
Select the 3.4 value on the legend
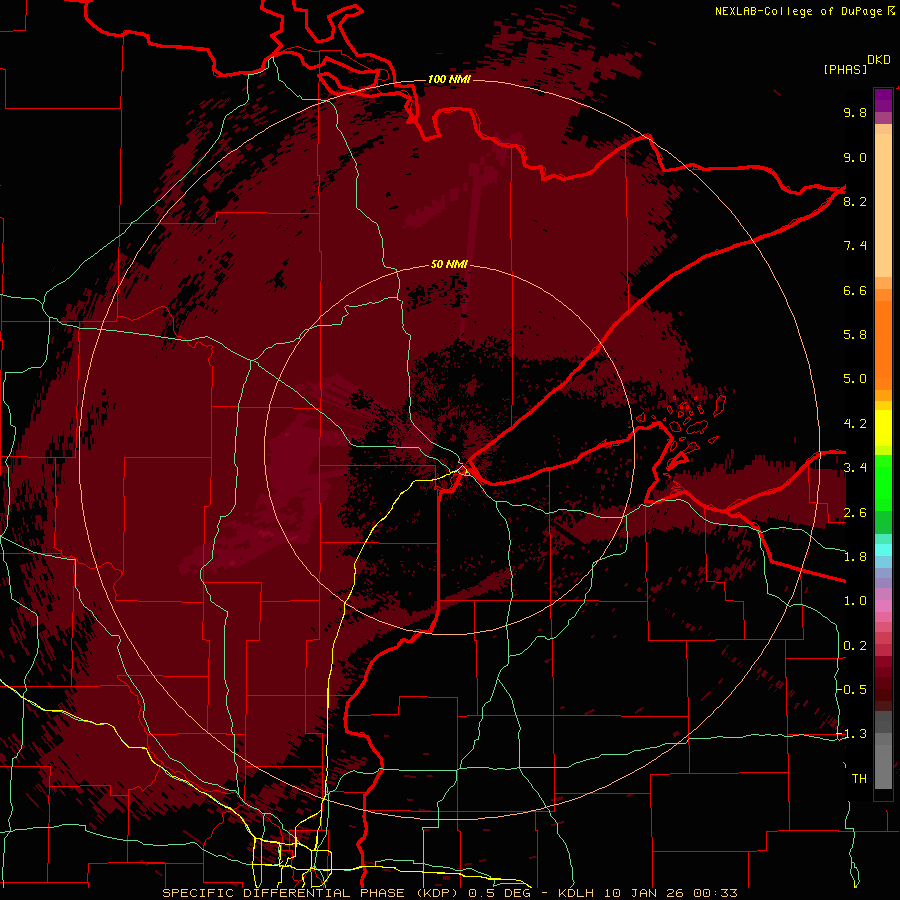coord(855,468)
